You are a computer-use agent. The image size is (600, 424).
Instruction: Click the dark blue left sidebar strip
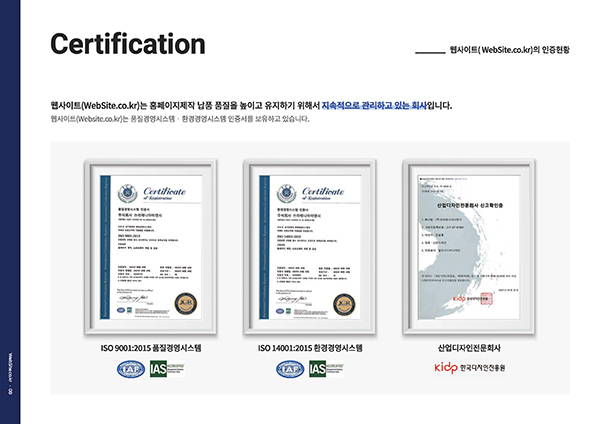(x=10, y=212)
